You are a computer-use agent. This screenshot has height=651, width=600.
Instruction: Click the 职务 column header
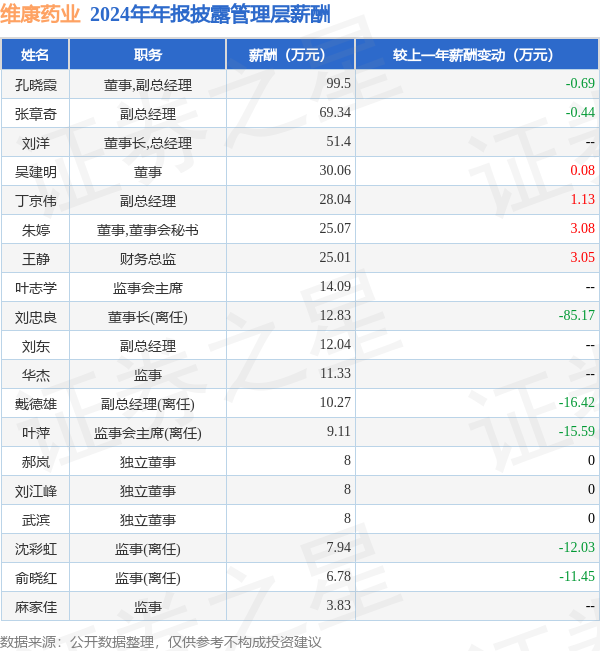click(x=148, y=54)
